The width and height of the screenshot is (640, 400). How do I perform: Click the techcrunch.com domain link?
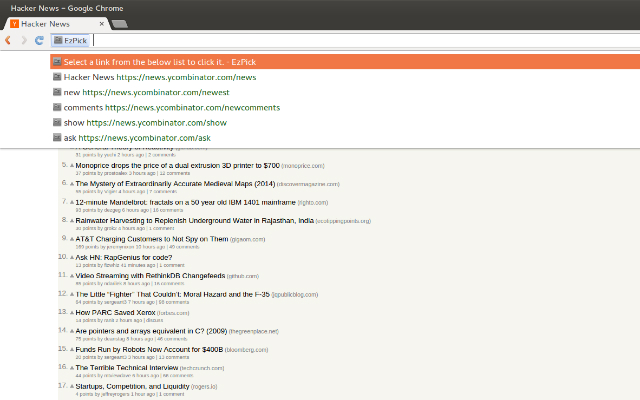click(x=202, y=368)
